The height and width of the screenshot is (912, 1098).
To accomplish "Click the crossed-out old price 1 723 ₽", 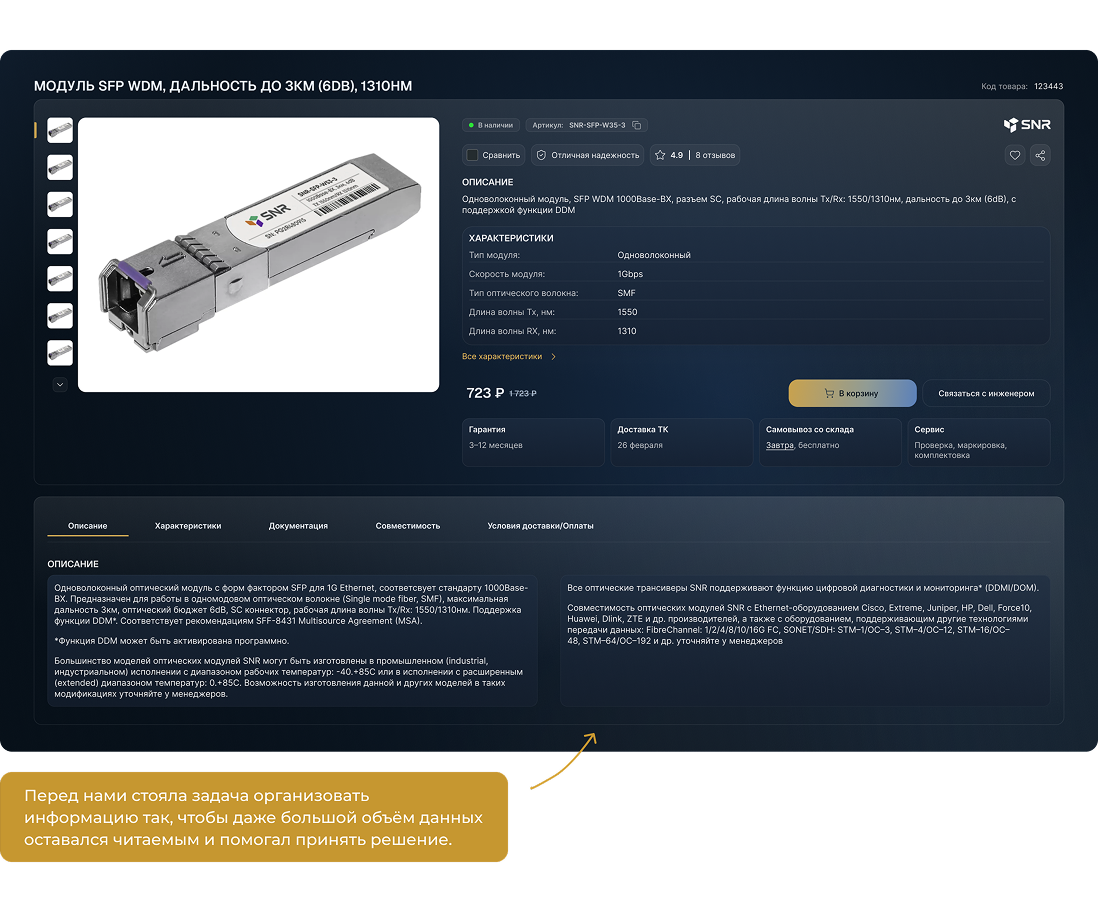I will (x=522, y=394).
